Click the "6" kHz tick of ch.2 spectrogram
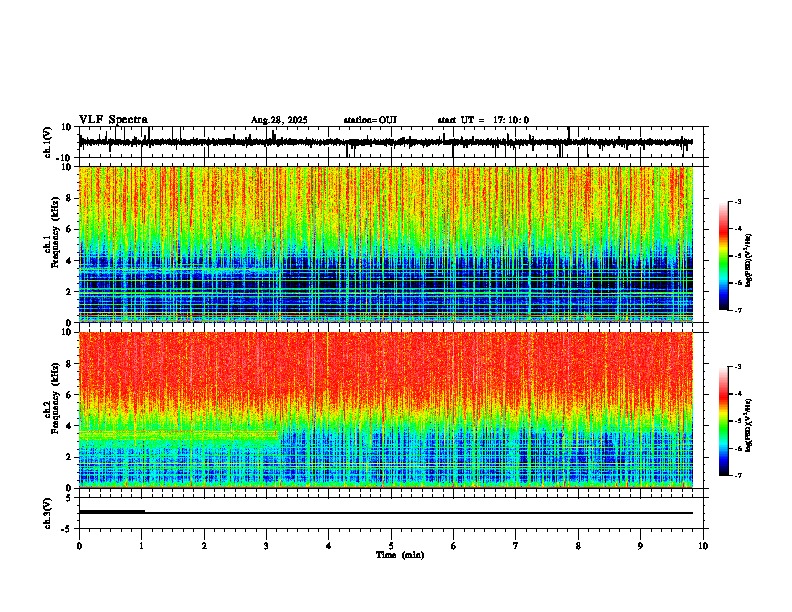792x612 pixels. pyautogui.click(x=69, y=395)
